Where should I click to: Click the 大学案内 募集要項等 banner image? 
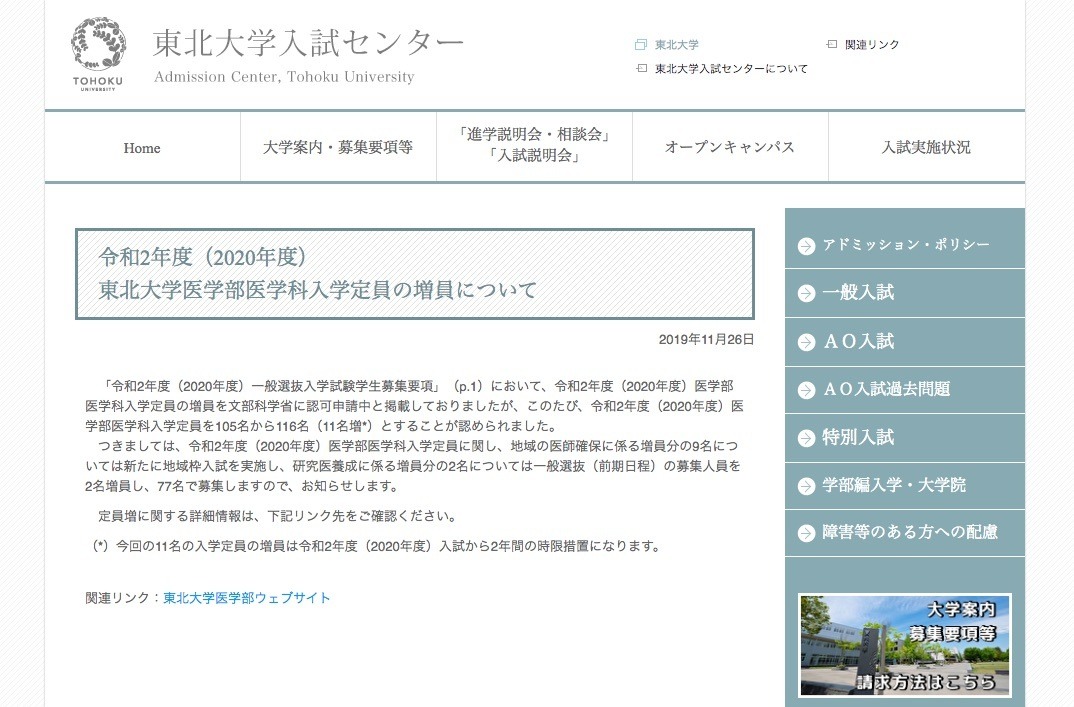click(905, 645)
